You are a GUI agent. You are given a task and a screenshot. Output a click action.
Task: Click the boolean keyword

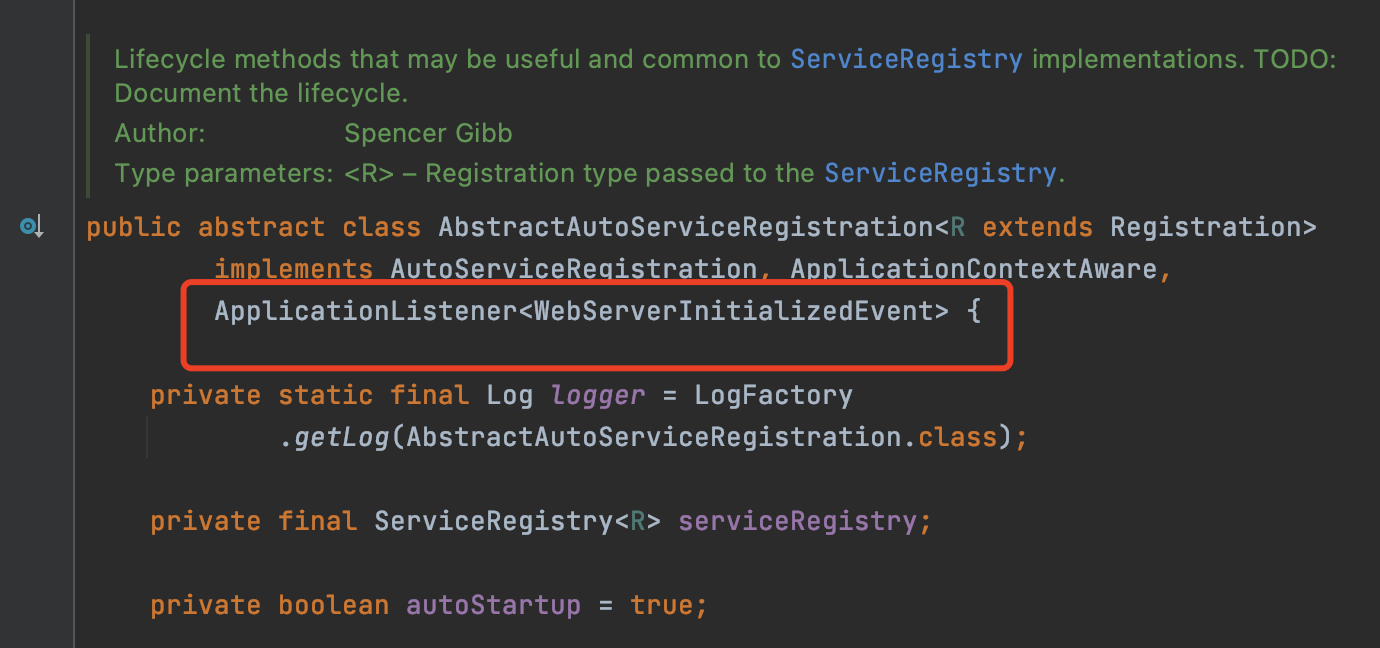pos(333,605)
